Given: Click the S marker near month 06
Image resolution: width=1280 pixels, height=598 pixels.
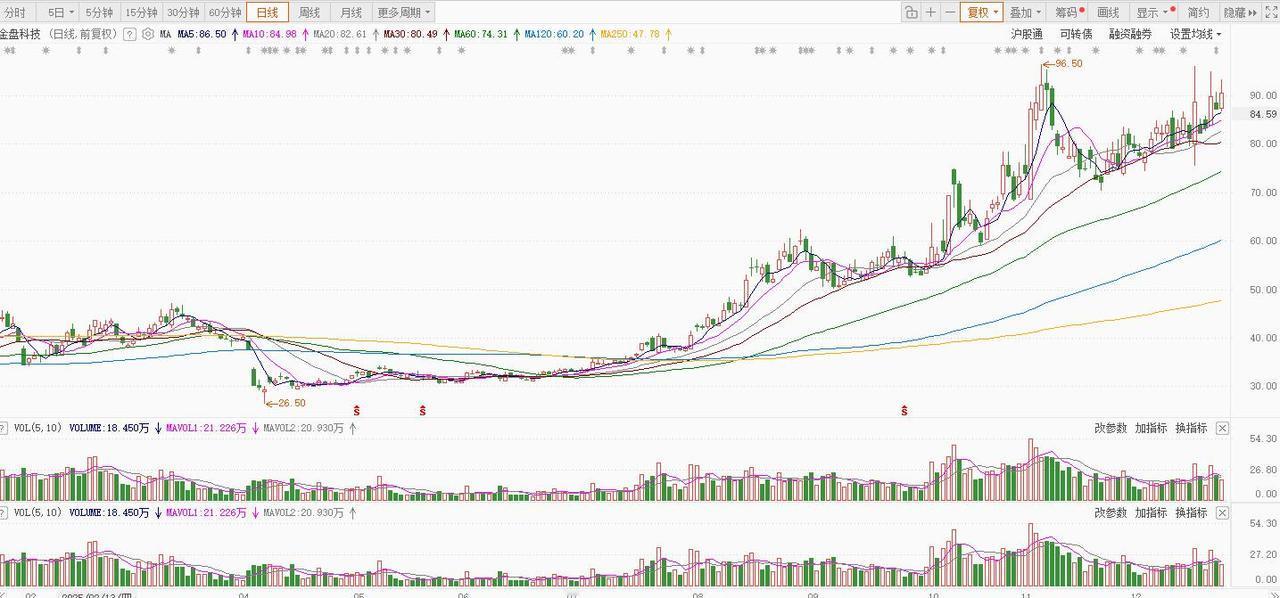Looking at the screenshot, I should pos(423,411).
